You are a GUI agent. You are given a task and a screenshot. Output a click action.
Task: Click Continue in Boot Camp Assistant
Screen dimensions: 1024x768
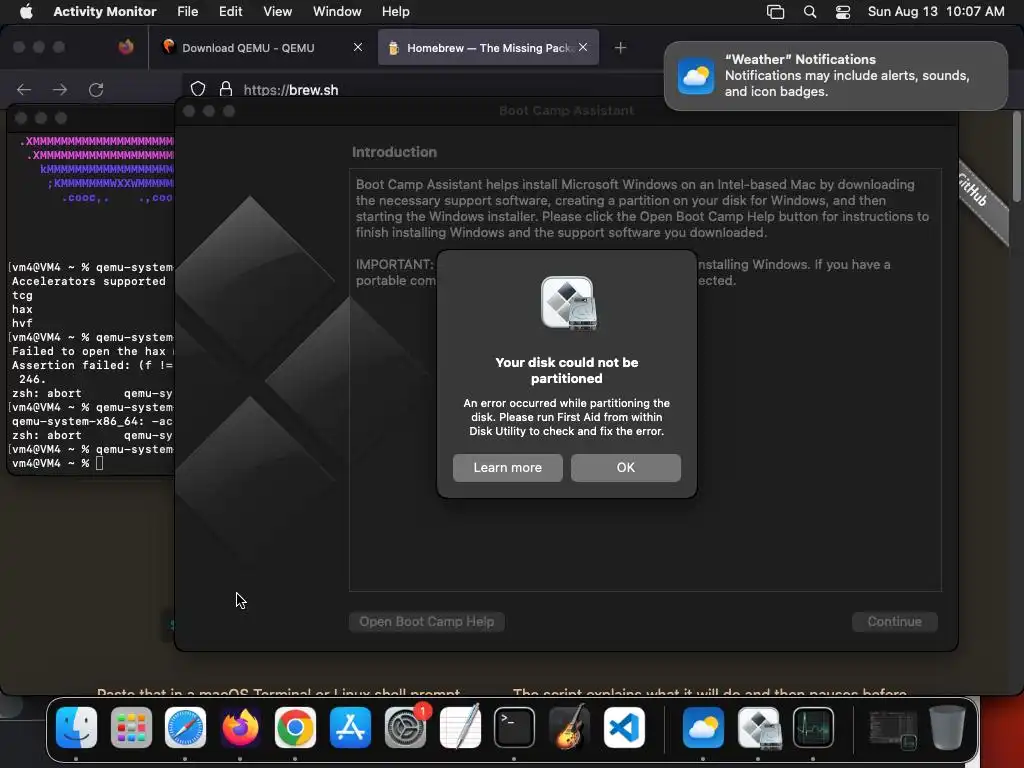(x=895, y=622)
